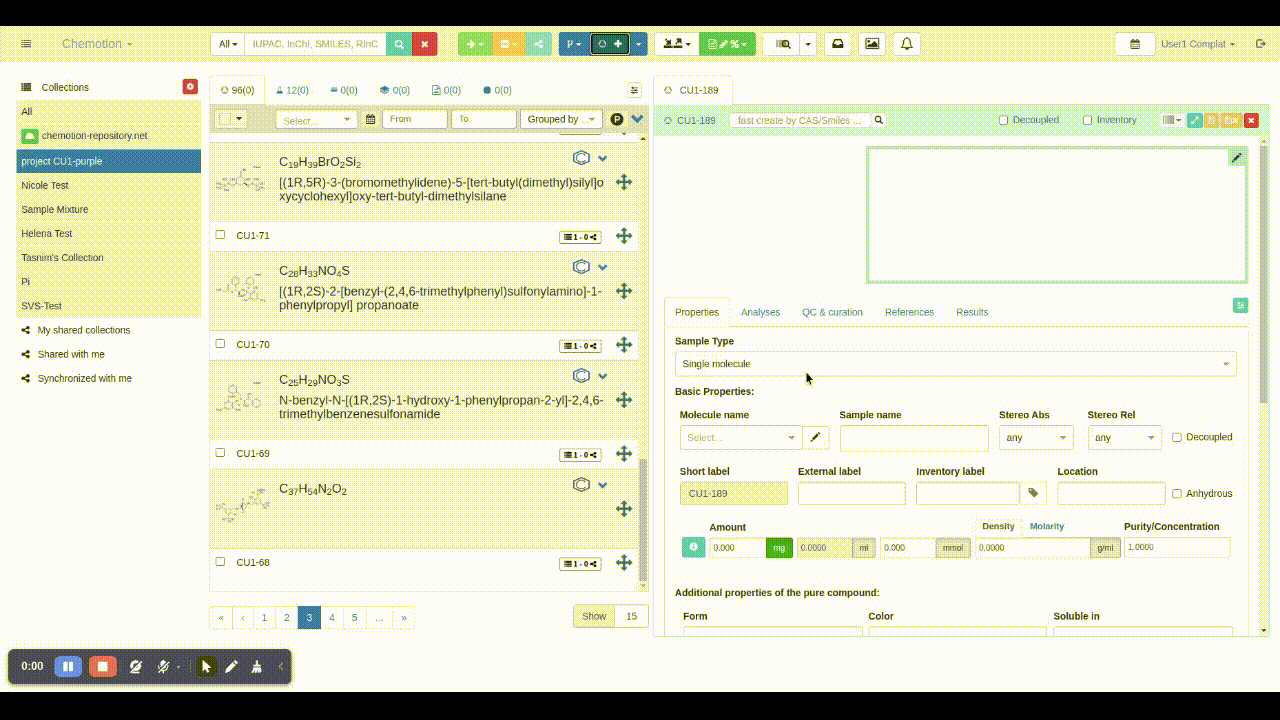Select the CU1-69 sample checkbox
The image size is (1280, 720).
(221, 453)
